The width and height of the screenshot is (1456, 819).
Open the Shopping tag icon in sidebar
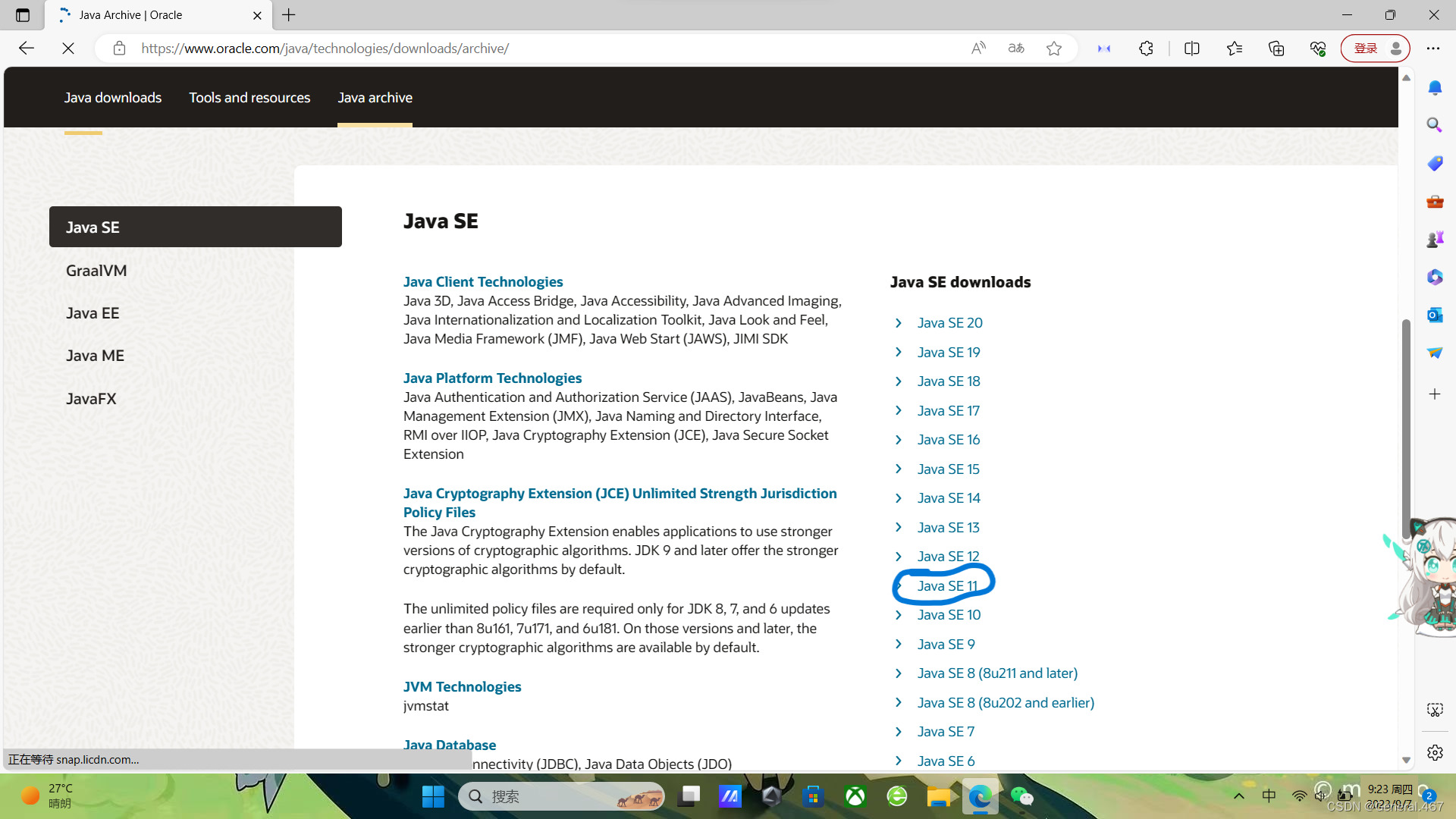coord(1435,163)
